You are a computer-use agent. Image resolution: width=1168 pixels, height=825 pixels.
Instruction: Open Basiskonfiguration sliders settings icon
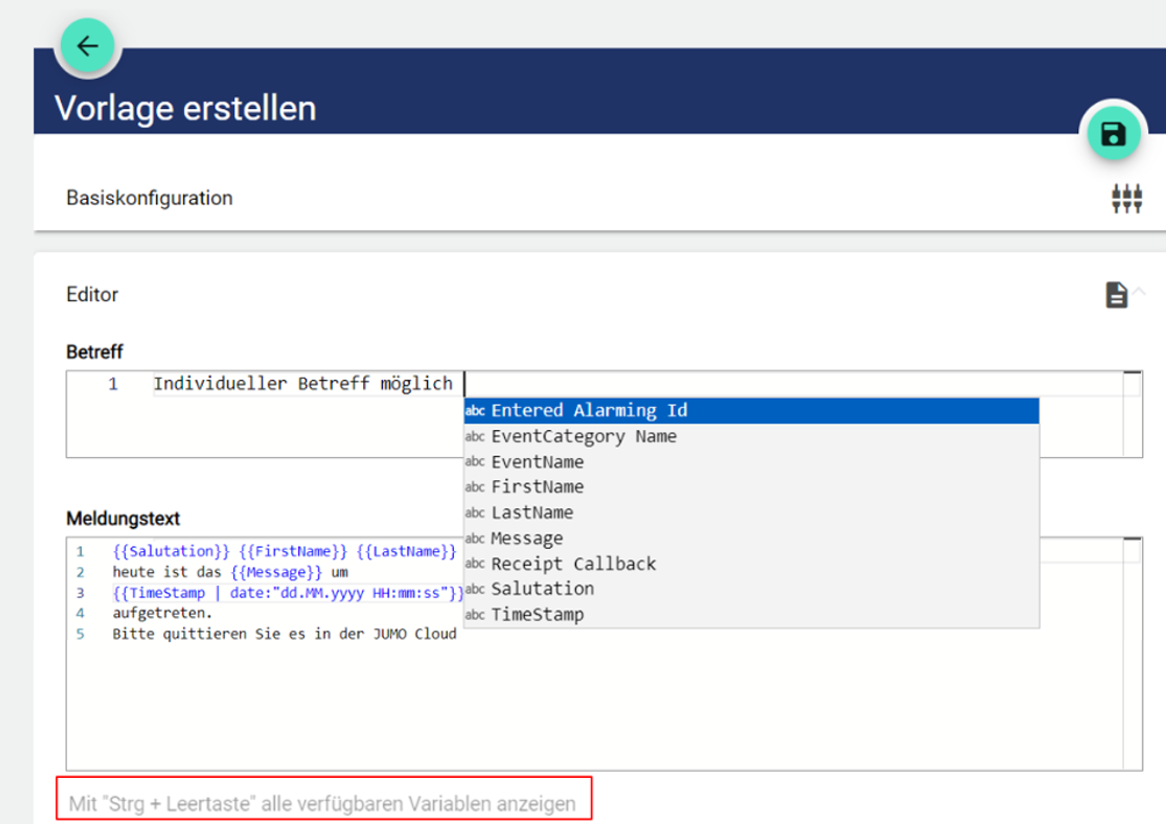pyautogui.click(x=1126, y=198)
